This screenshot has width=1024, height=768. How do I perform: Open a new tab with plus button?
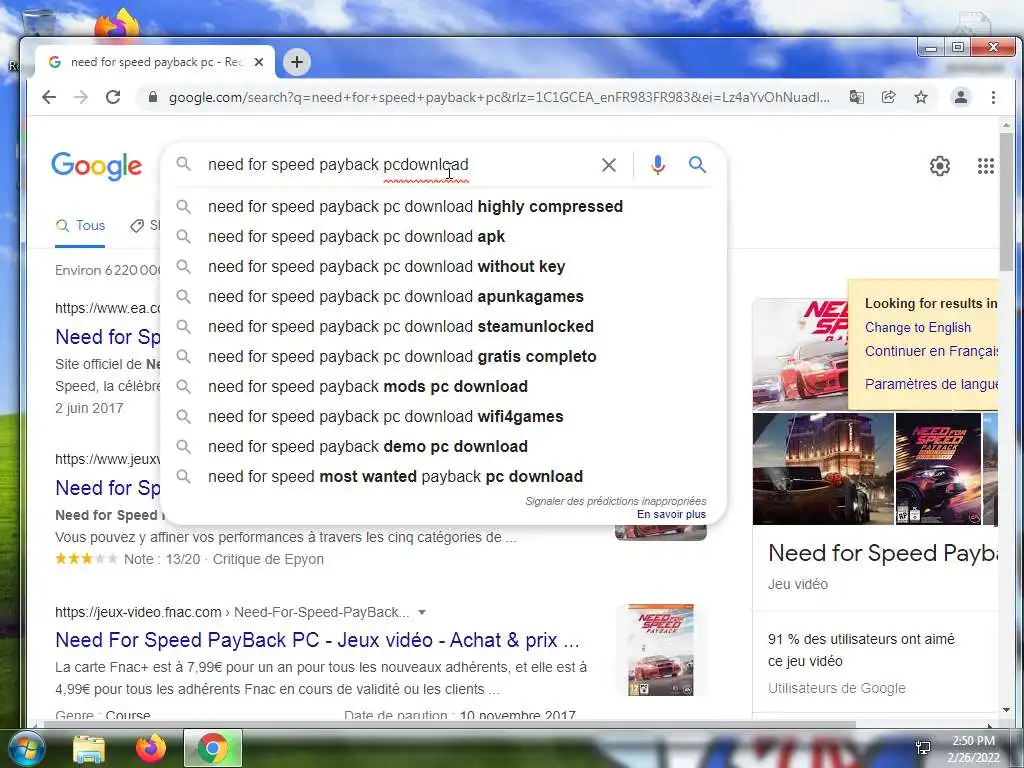(296, 62)
